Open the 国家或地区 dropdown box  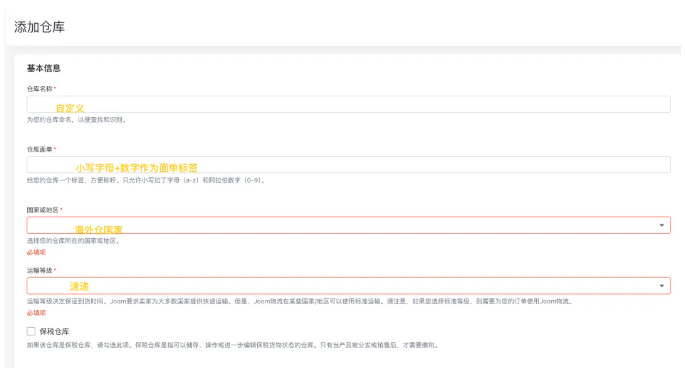[348, 225]
